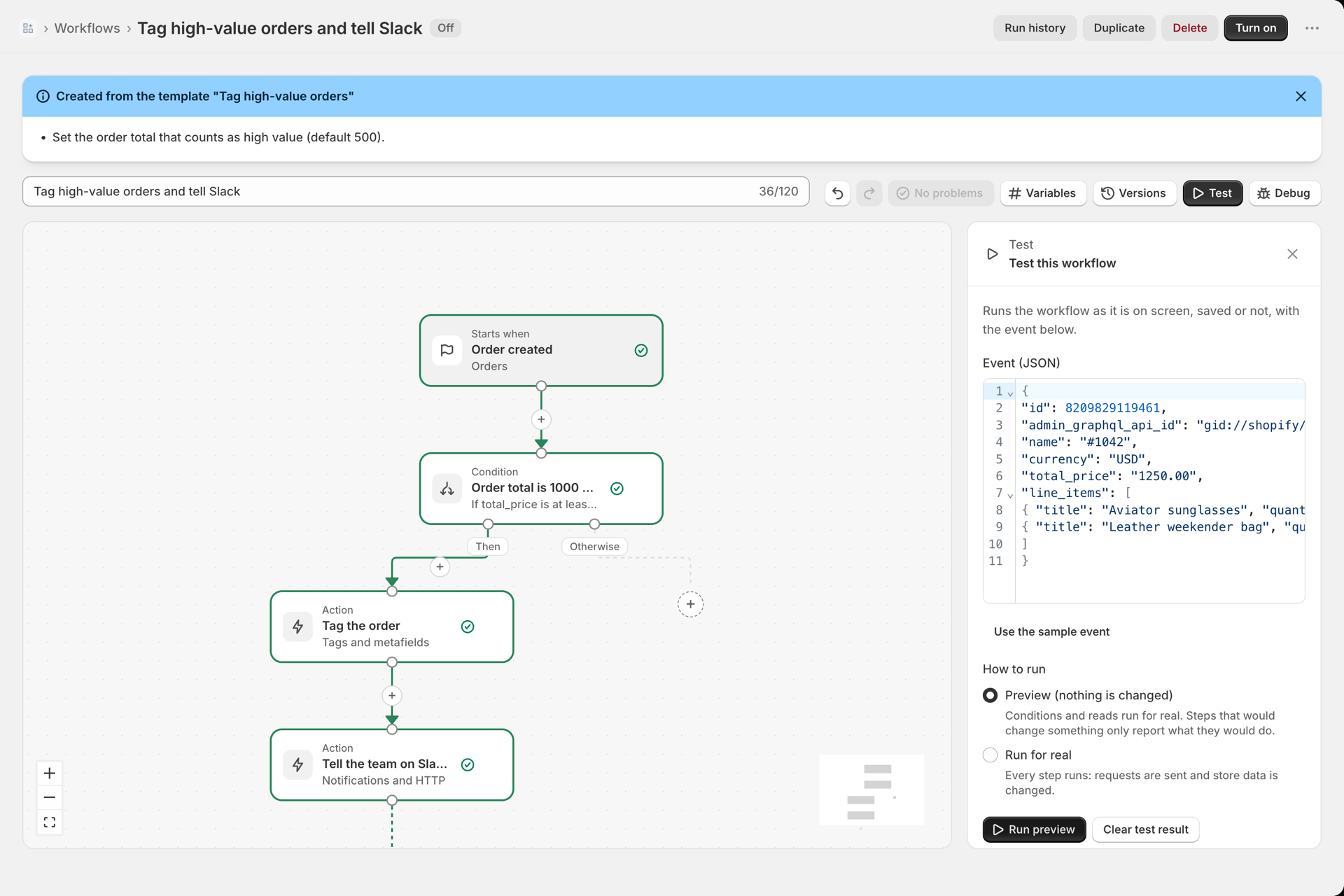This screenshot has height=896, width=1344.
Task: Select Preview (nothing is changed) option
Action: (990, 695)
